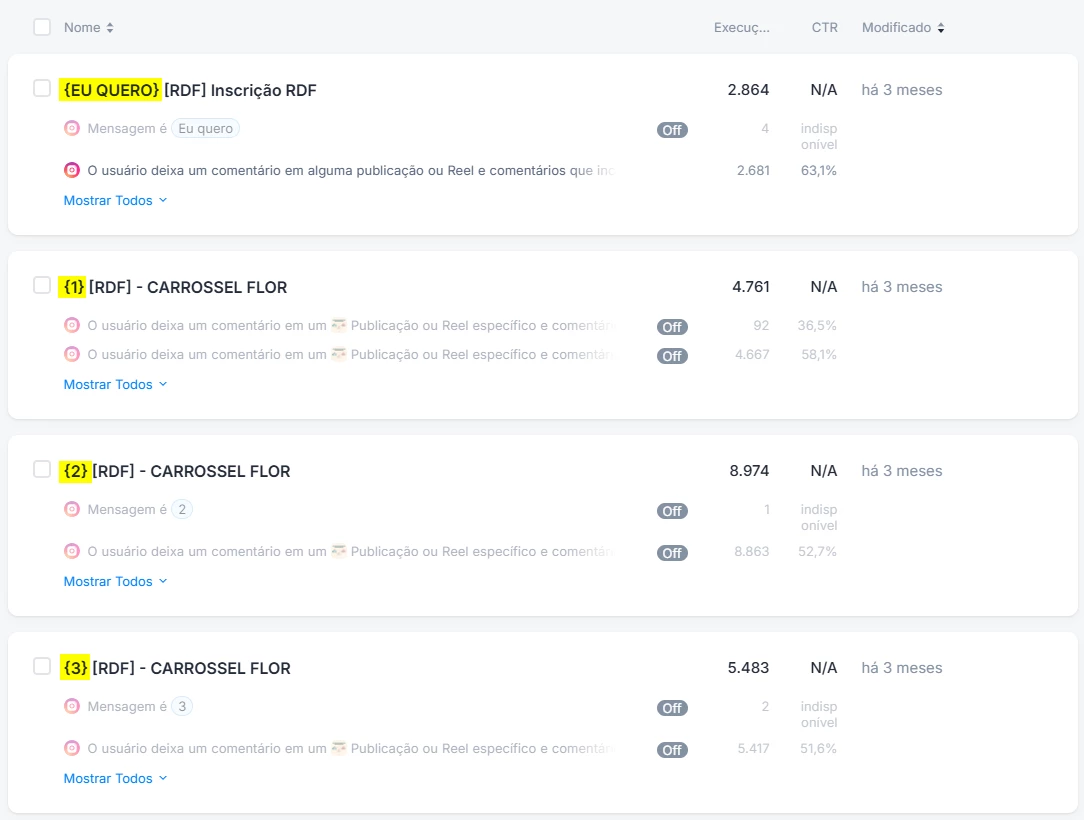The width and height of the screenshot is (1084, 820).
Task: Click Instagram icon beside 'Mensagem é 3'
Action: (x=72, y=706)
